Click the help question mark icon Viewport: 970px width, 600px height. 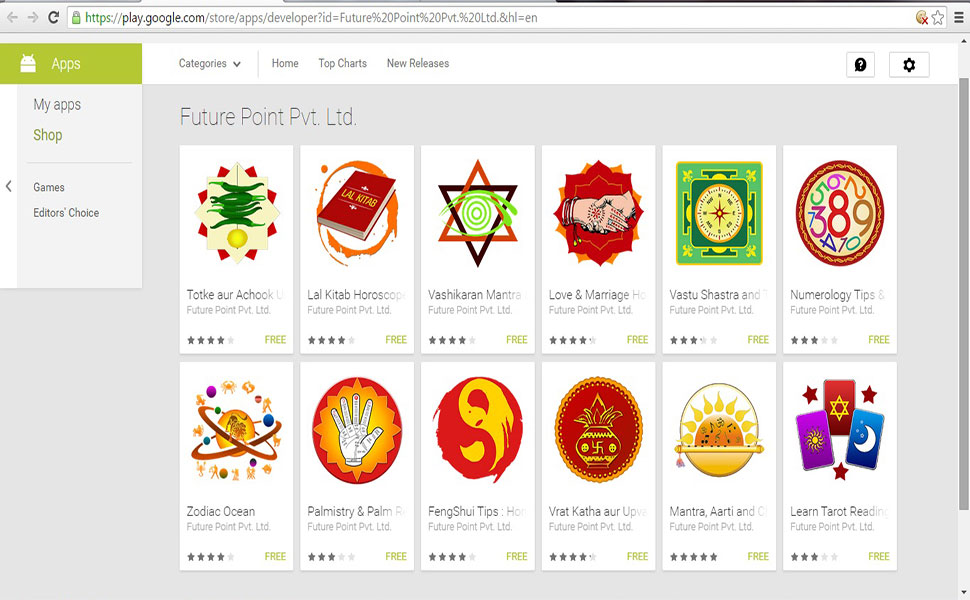click(860, 64)
